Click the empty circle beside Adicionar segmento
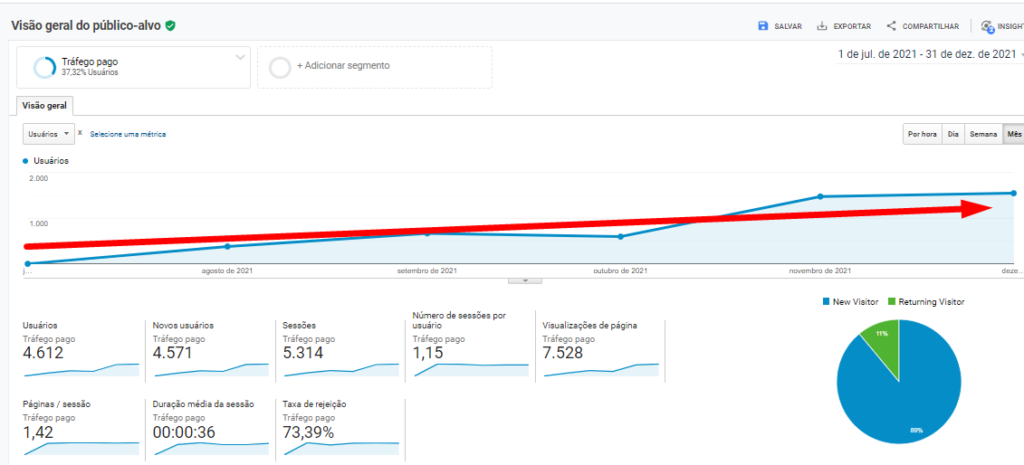 (x=279, y=66)
